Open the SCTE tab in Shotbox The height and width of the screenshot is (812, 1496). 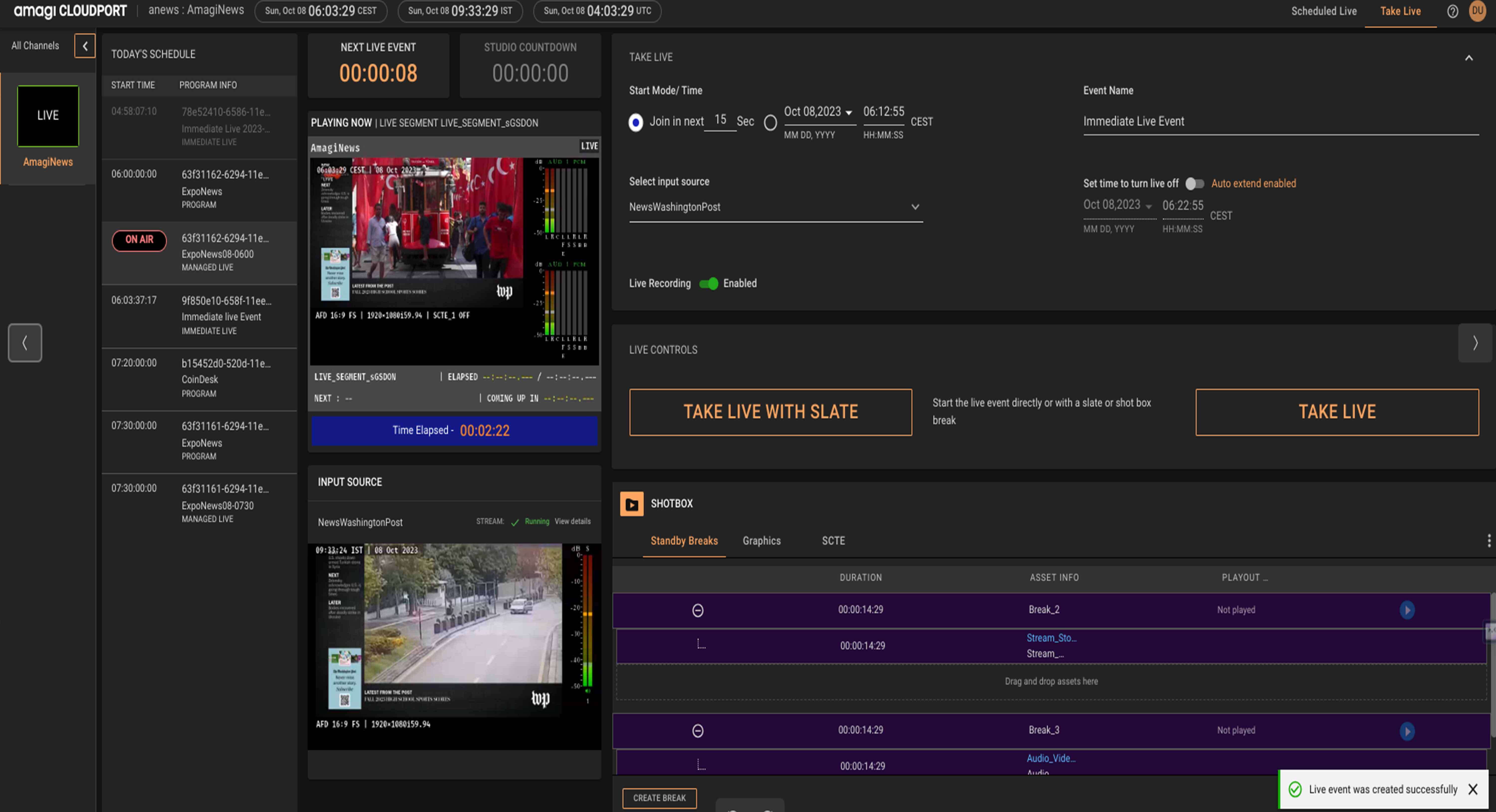click(833, 541)
